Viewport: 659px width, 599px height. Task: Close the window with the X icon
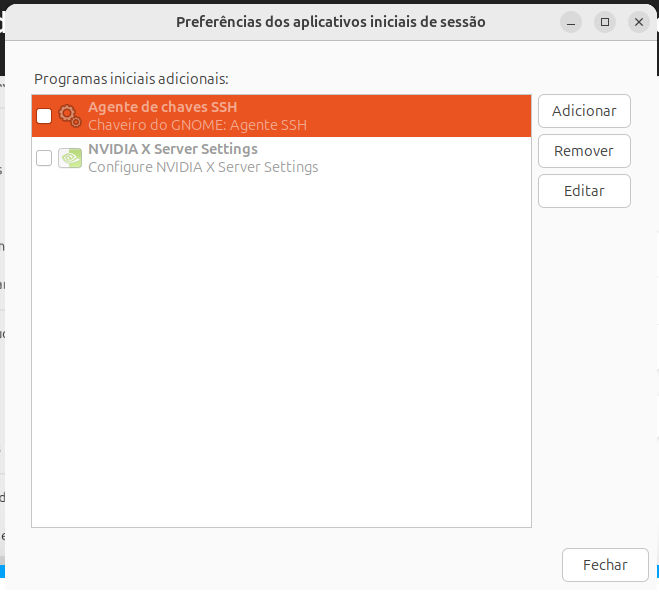(638, 21)
